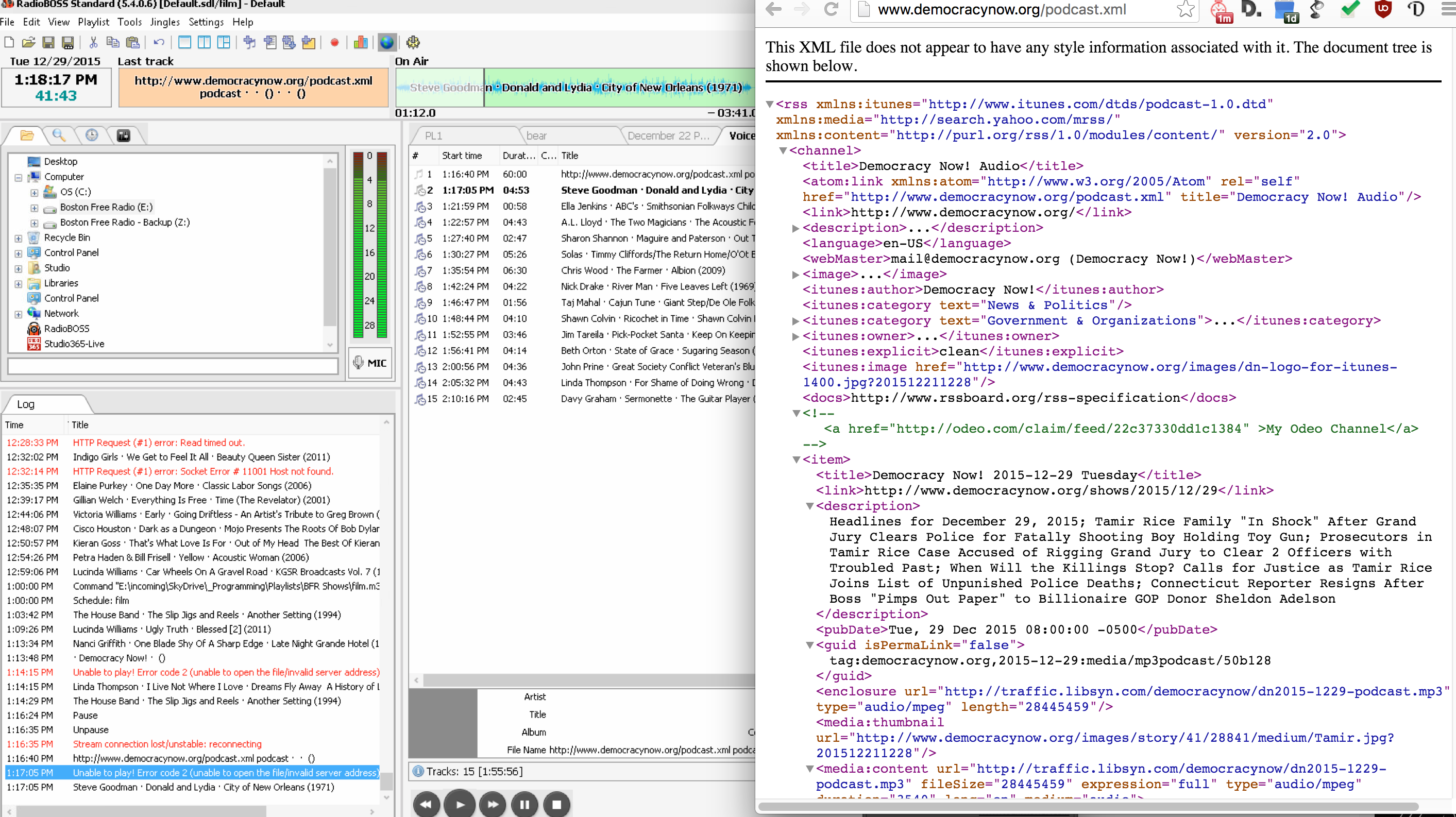
Task: Expand the Studio tree node
Action: click(18, 269)
